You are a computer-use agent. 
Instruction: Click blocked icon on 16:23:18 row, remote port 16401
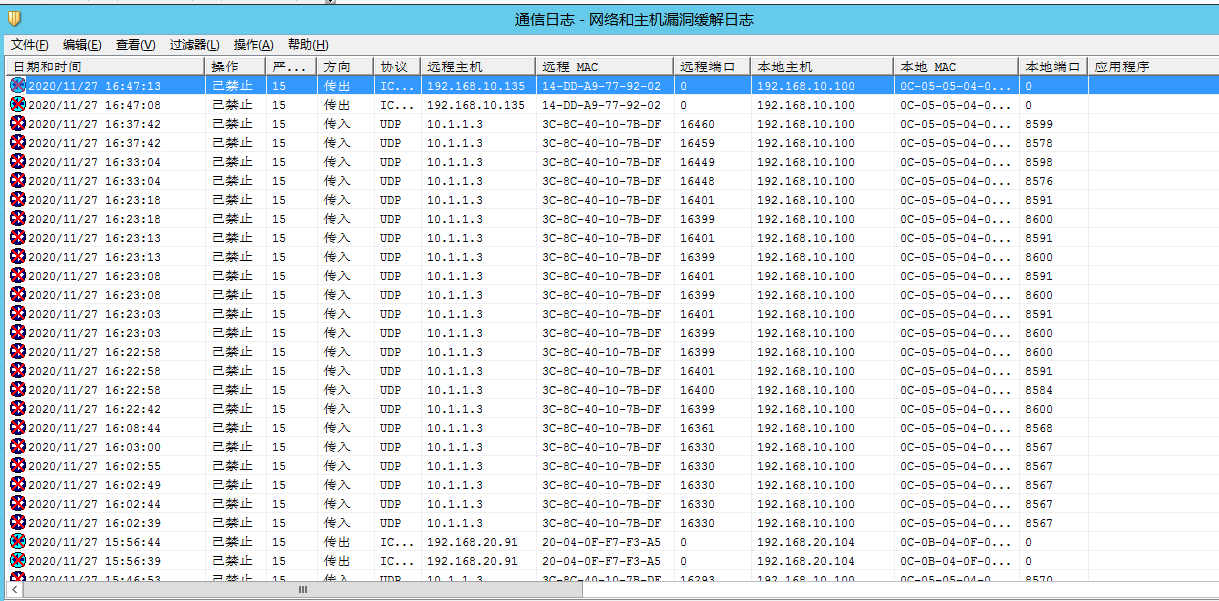pos(18,200)
